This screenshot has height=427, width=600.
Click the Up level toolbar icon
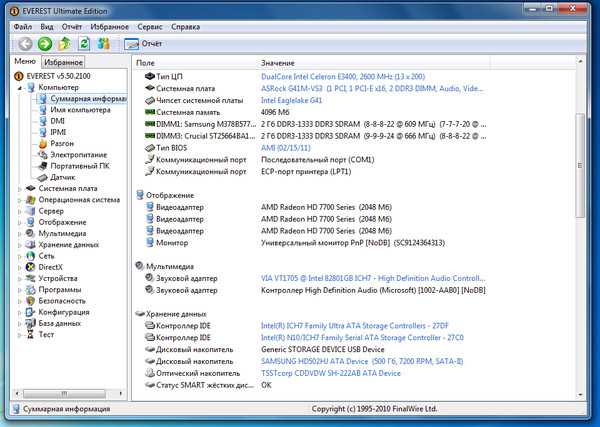coord(65,44)
